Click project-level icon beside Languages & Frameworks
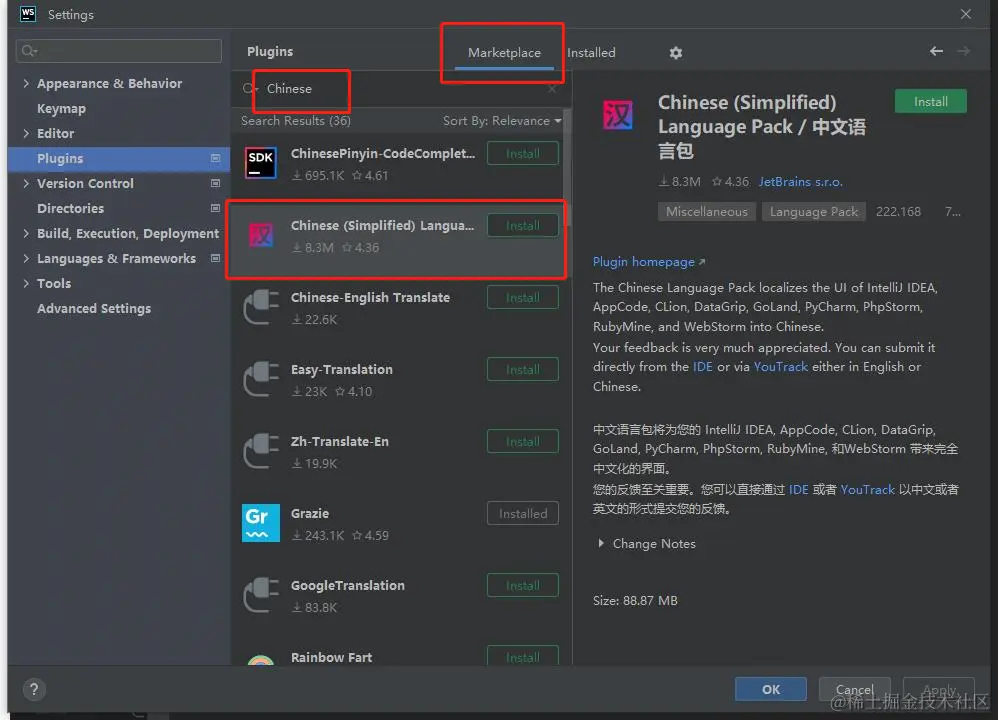Screen dimensions: 998x720 click(x=215, y=258)
